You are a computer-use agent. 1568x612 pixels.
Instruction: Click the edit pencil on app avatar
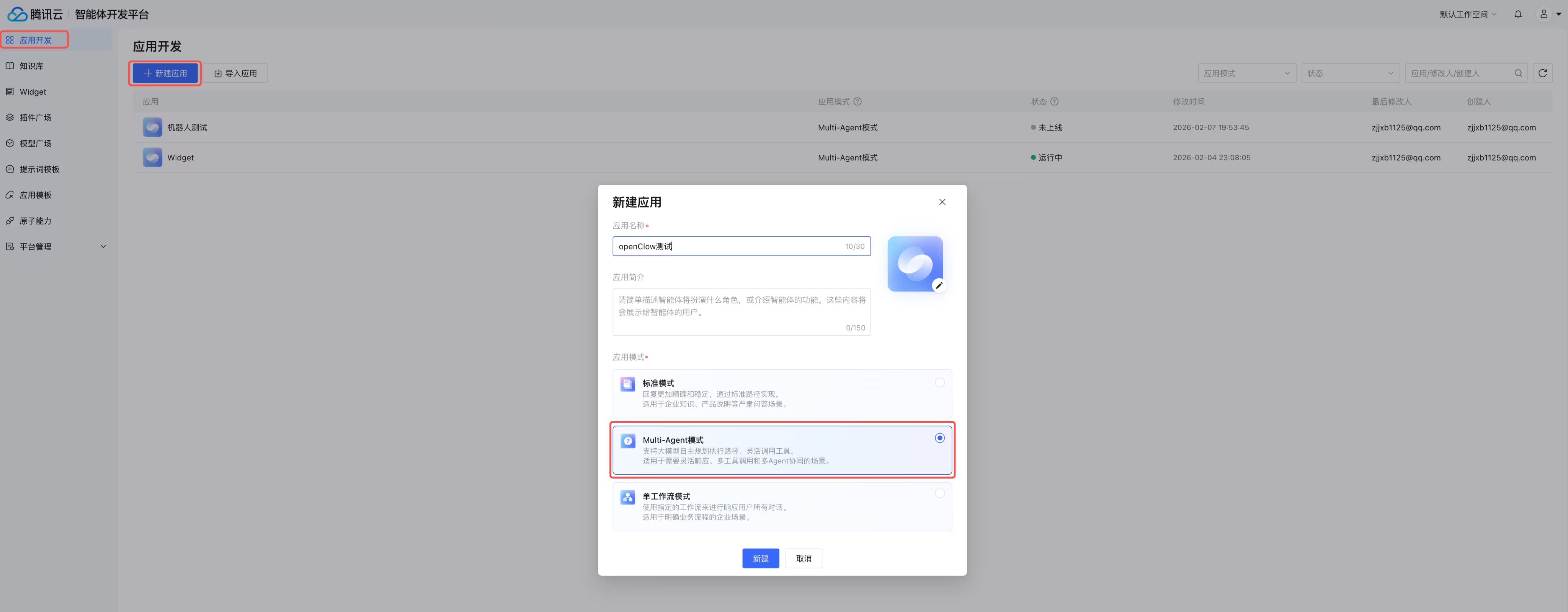point(939,285)
